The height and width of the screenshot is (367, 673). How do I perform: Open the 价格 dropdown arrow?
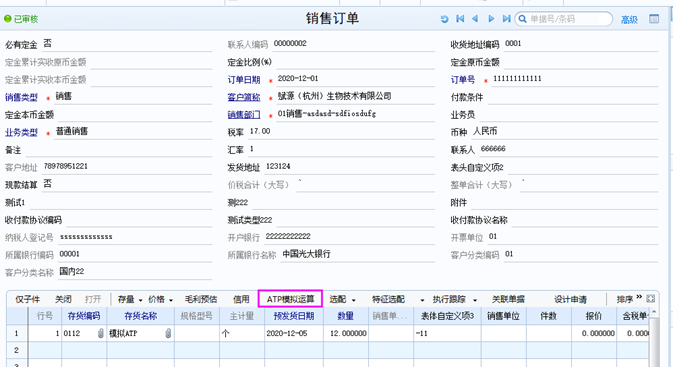(x=171, y=300)
